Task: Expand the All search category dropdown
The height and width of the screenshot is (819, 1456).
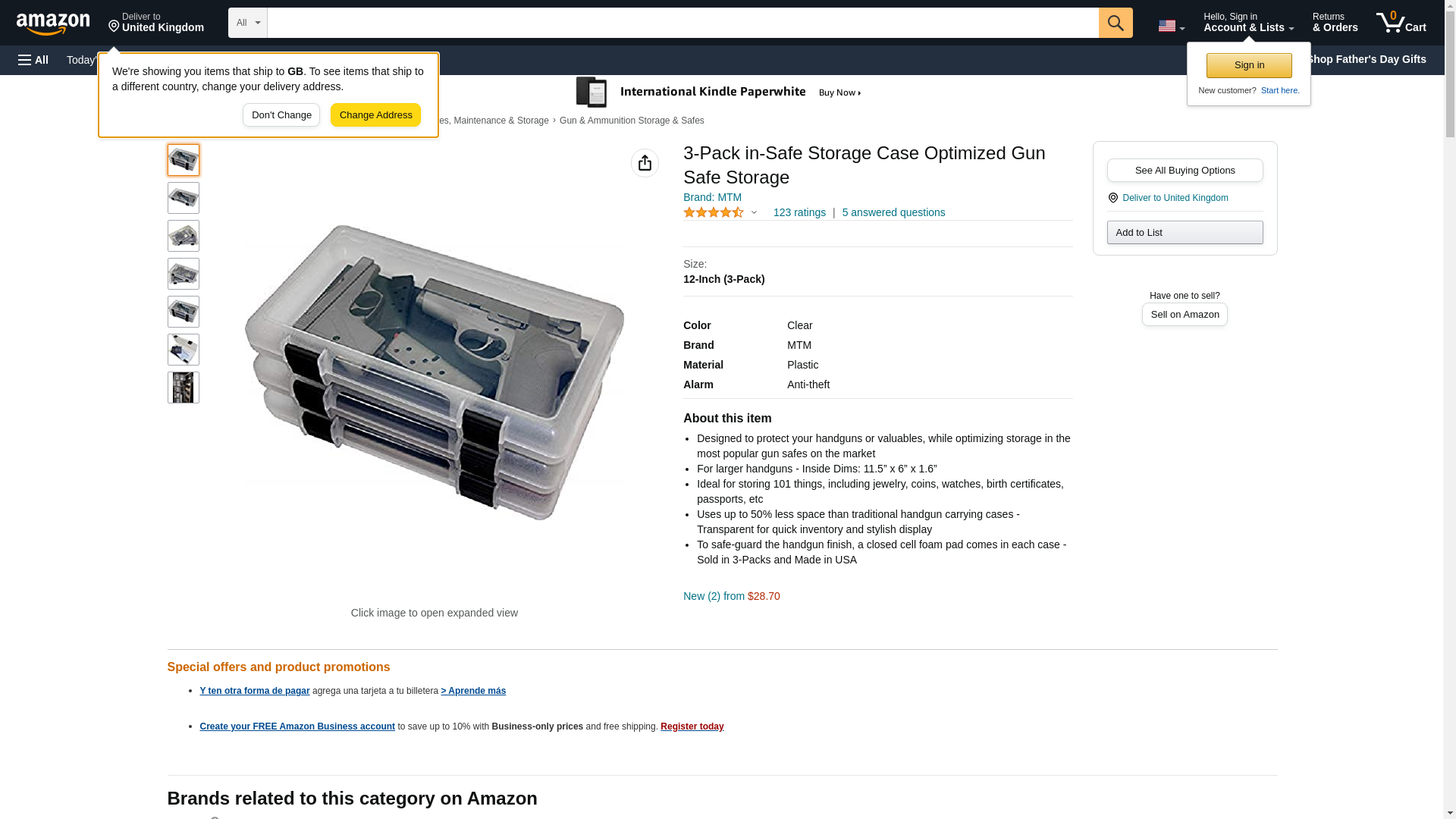Action: [247, 23]
